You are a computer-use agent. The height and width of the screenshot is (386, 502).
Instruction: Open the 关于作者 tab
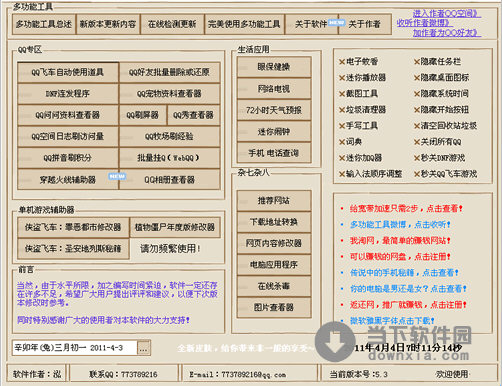tap(365, 24)
